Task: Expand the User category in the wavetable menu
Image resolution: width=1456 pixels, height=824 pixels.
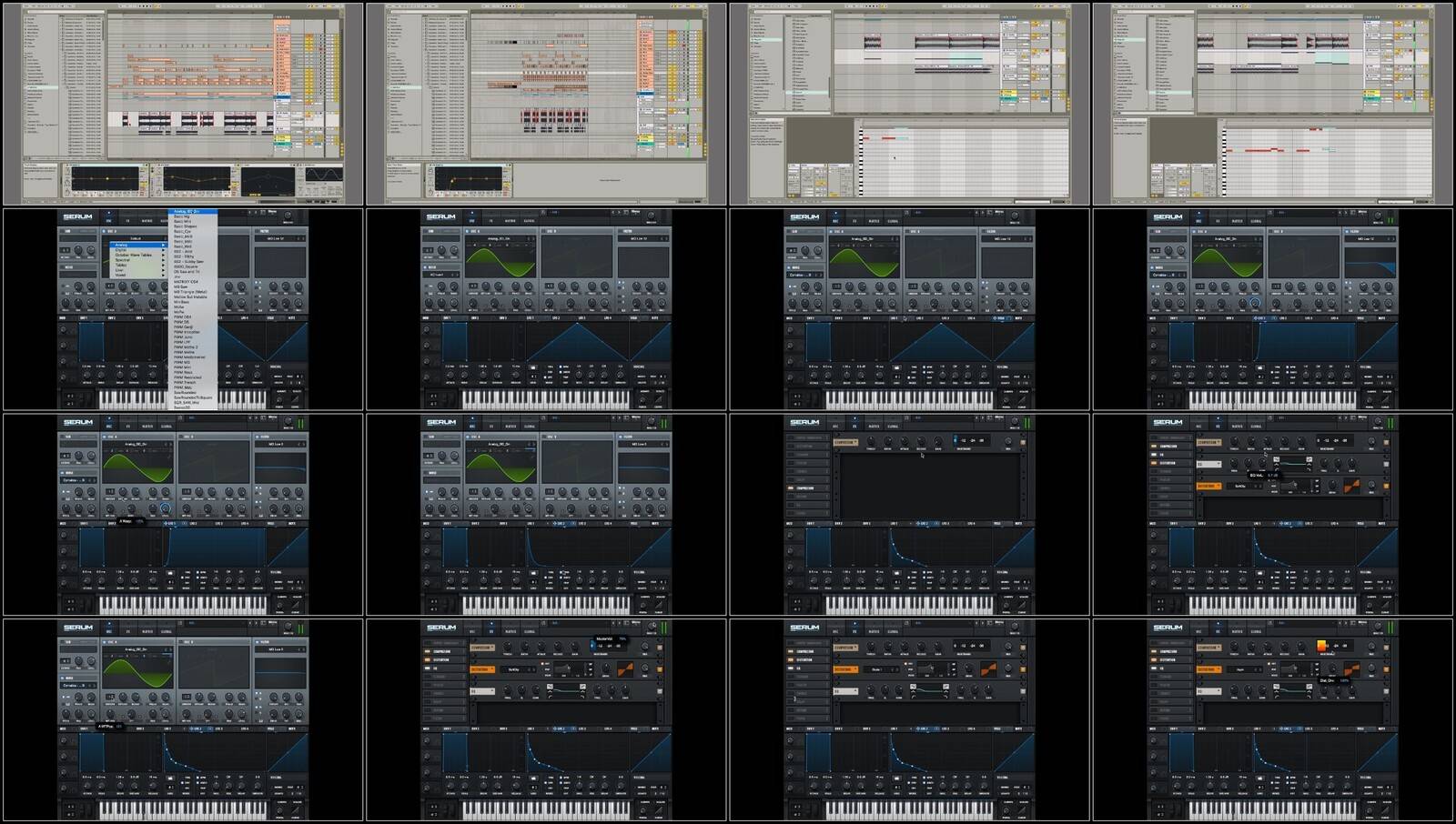Action: click(138, 270)
